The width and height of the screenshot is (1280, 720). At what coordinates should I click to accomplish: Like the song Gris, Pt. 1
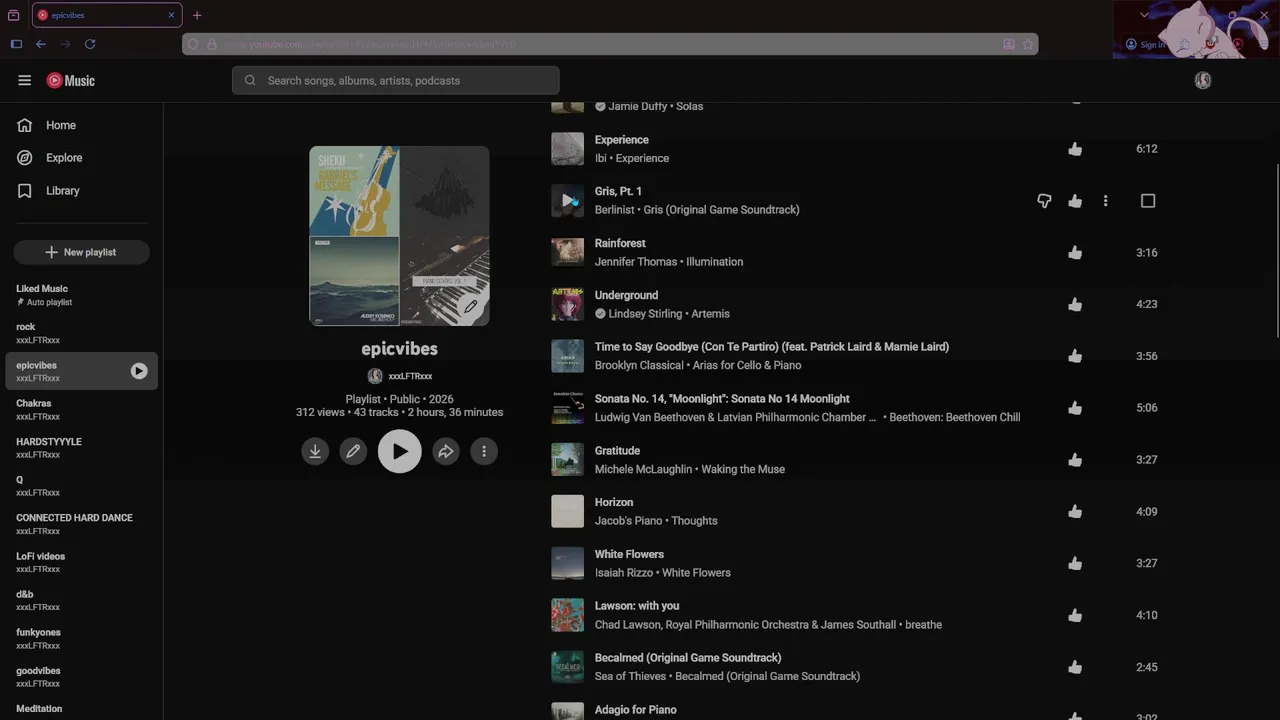coord(1075,201)
